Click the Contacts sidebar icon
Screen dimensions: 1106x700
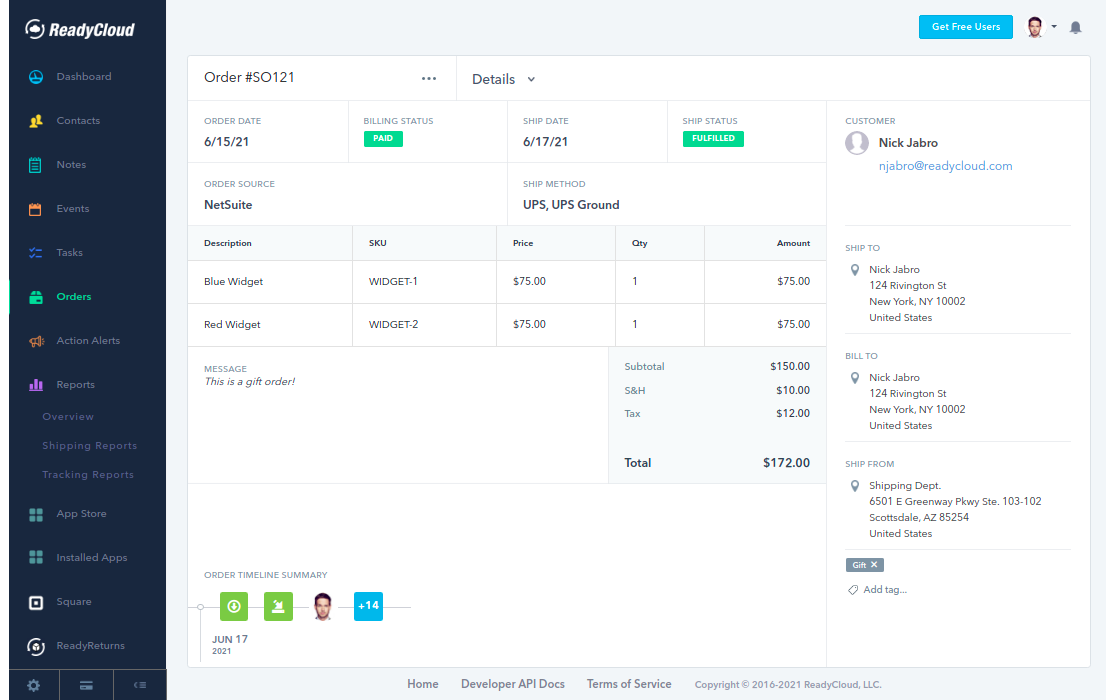click(36, 121)
